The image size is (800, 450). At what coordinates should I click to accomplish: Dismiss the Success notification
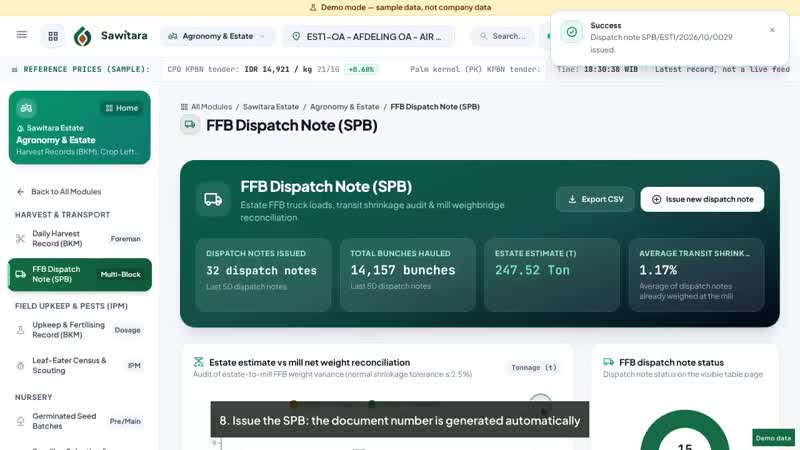772,30
